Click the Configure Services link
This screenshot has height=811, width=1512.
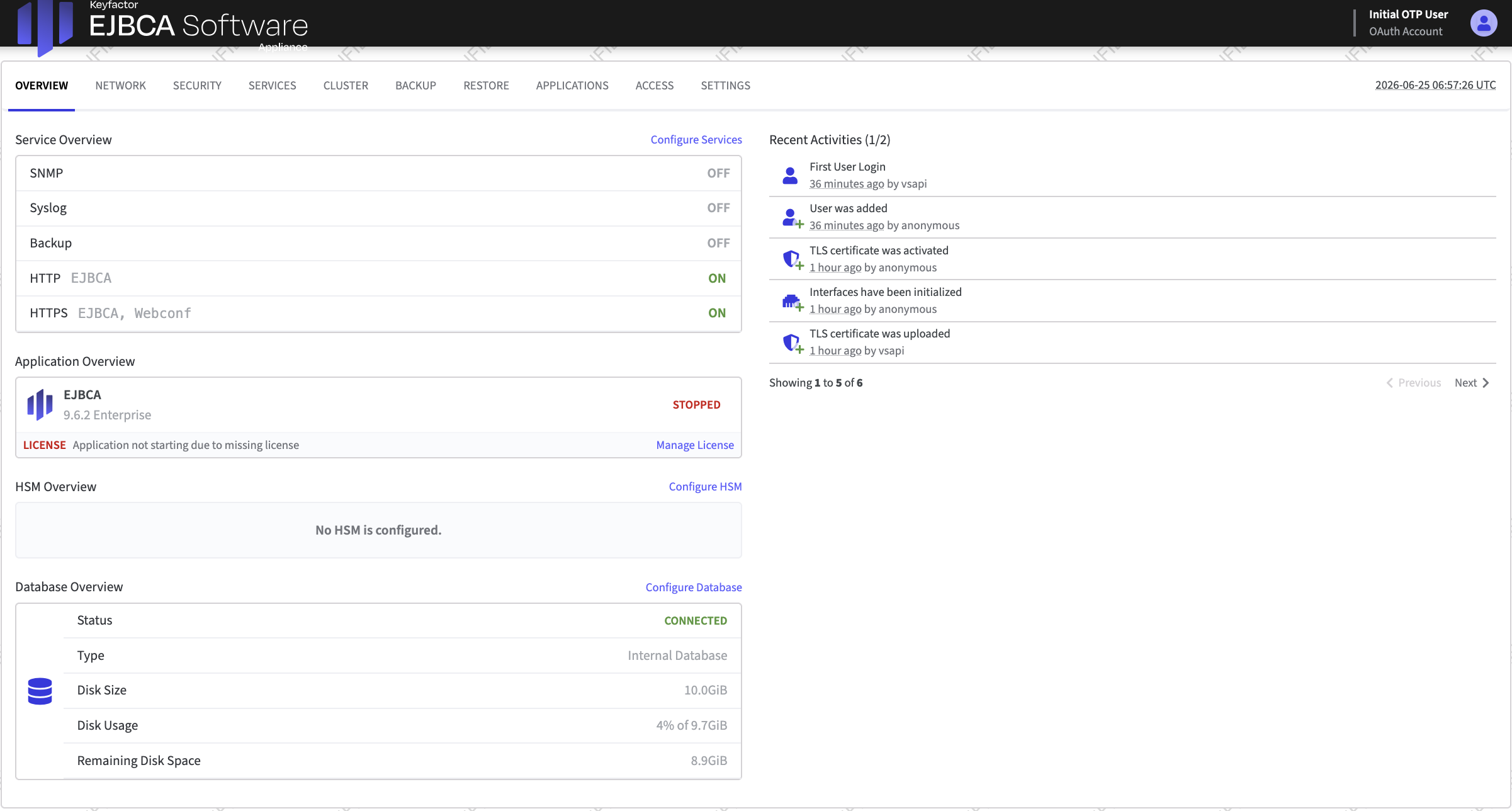696,140
